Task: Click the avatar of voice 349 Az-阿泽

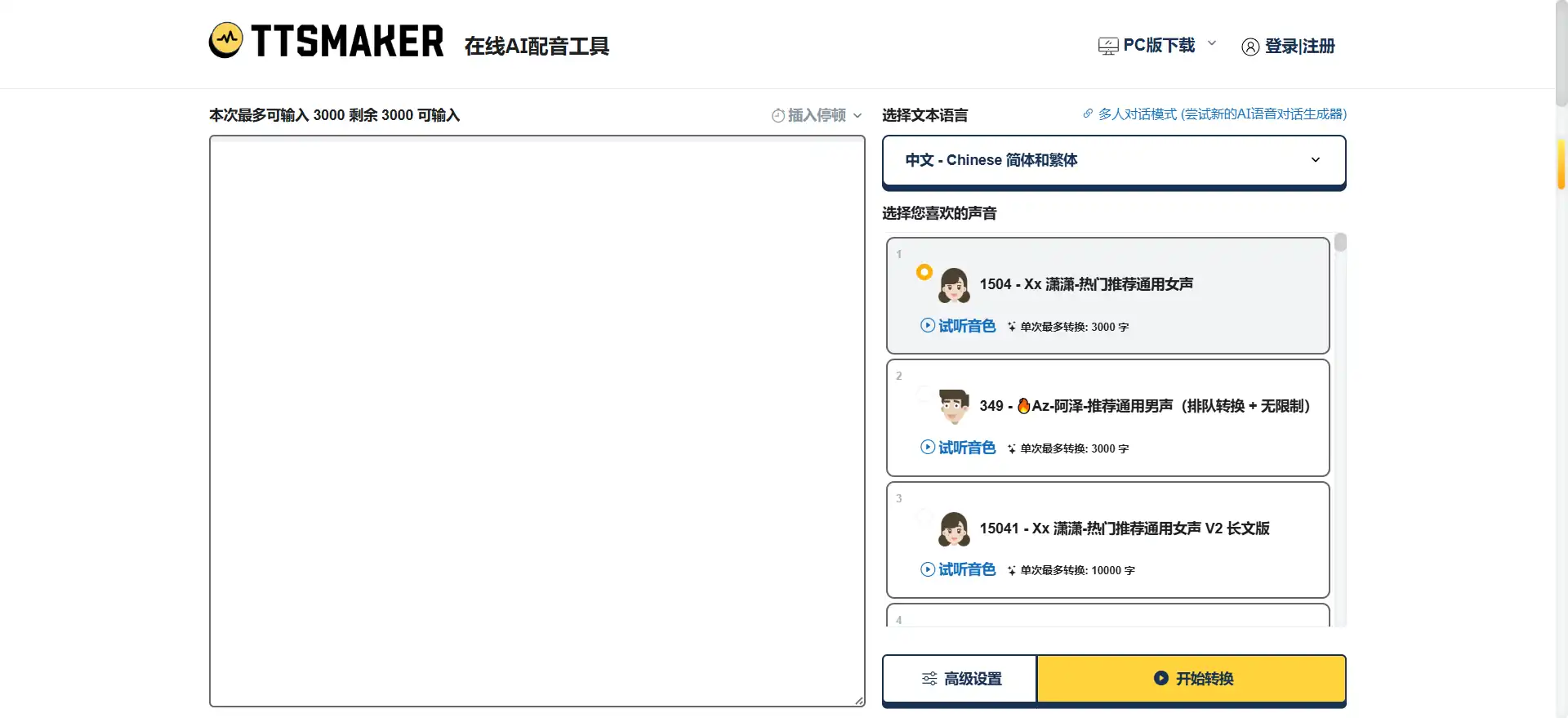Action: click(x=954, y=407)
